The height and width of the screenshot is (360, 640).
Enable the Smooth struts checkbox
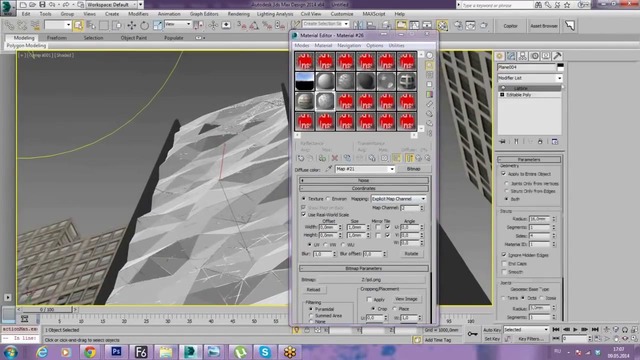click(x=504, y=271)
